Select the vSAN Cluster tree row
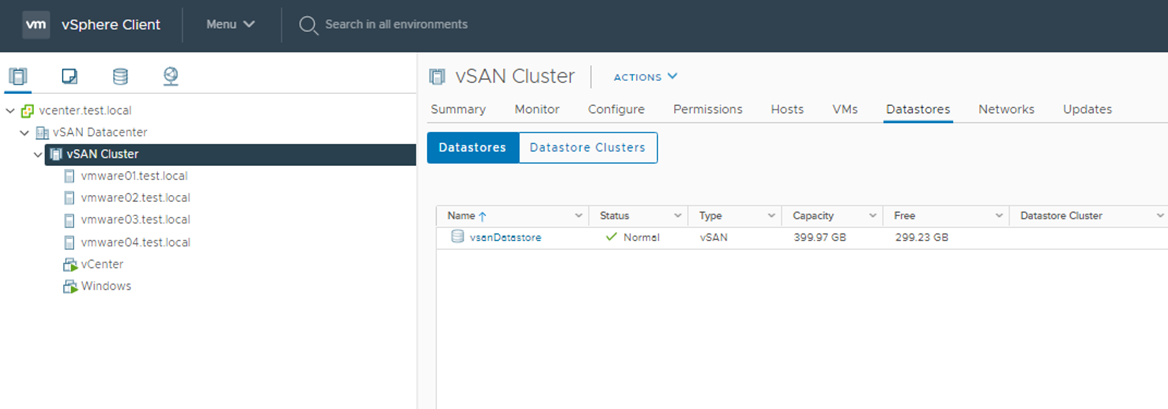Screen dimensions: 1168x409 pos(230,155)
